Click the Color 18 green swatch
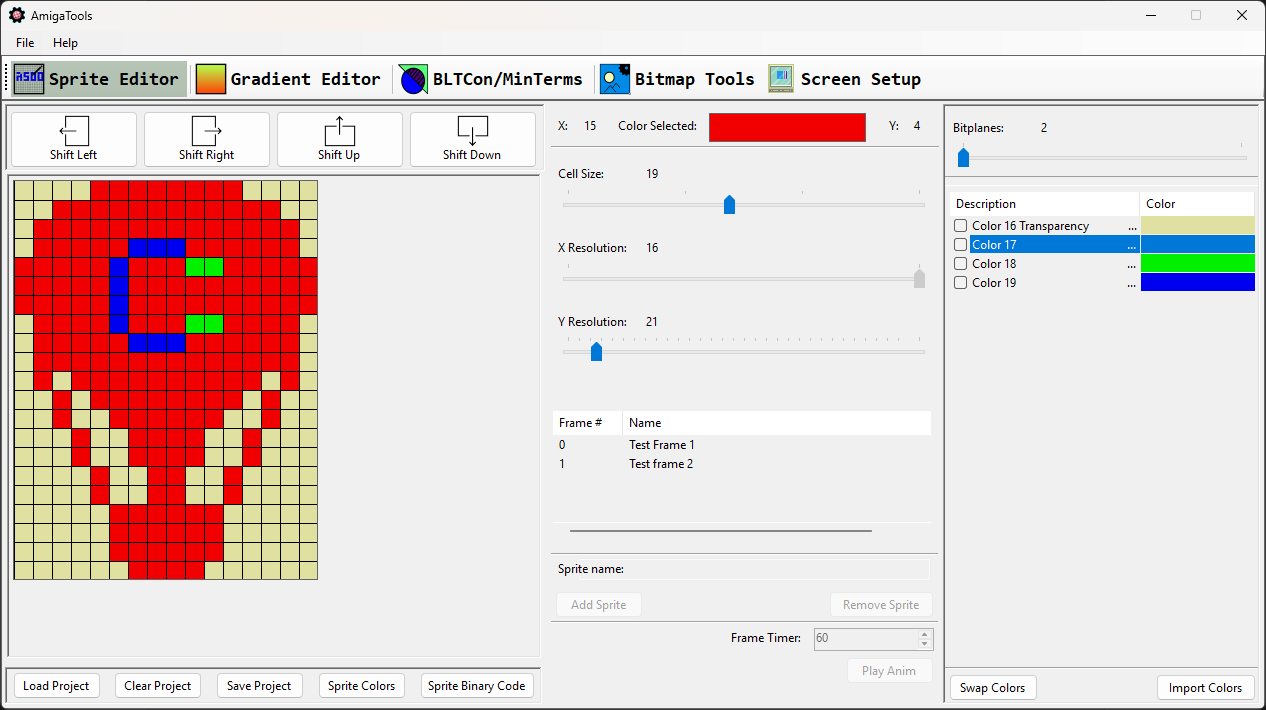This screenshot has height=710, width=1266. tap(1198, 264)
